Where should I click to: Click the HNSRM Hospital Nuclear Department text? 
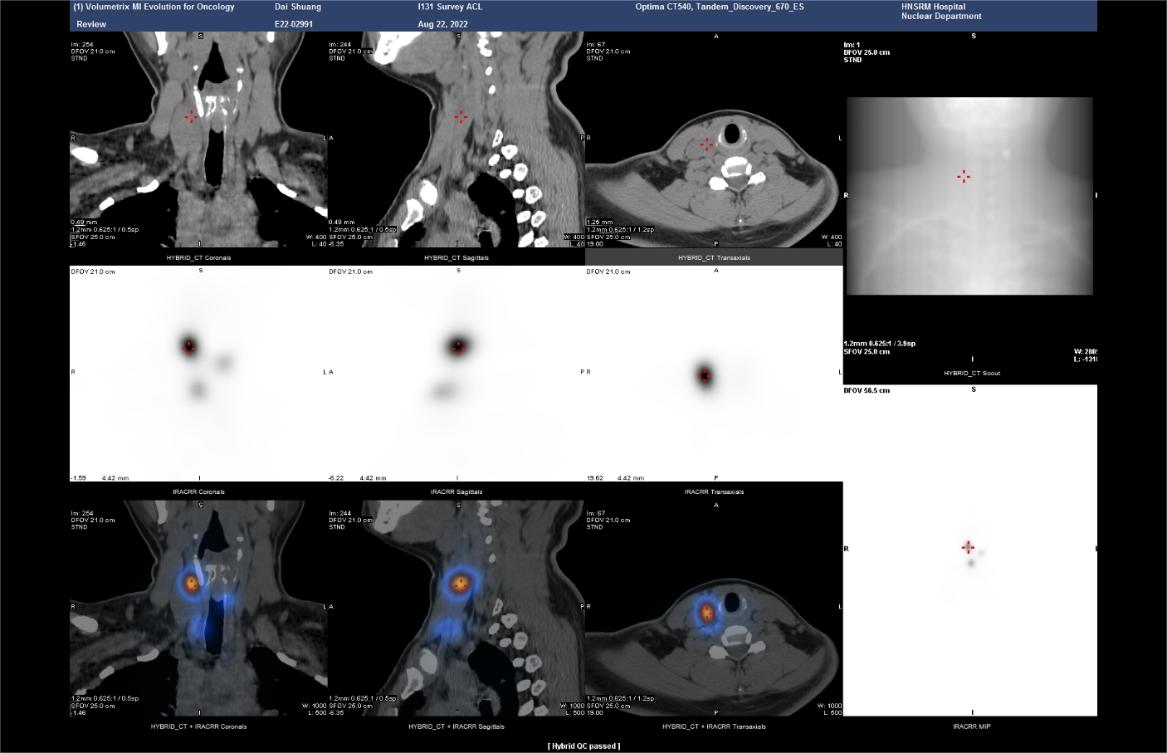[x=941, y=12]
